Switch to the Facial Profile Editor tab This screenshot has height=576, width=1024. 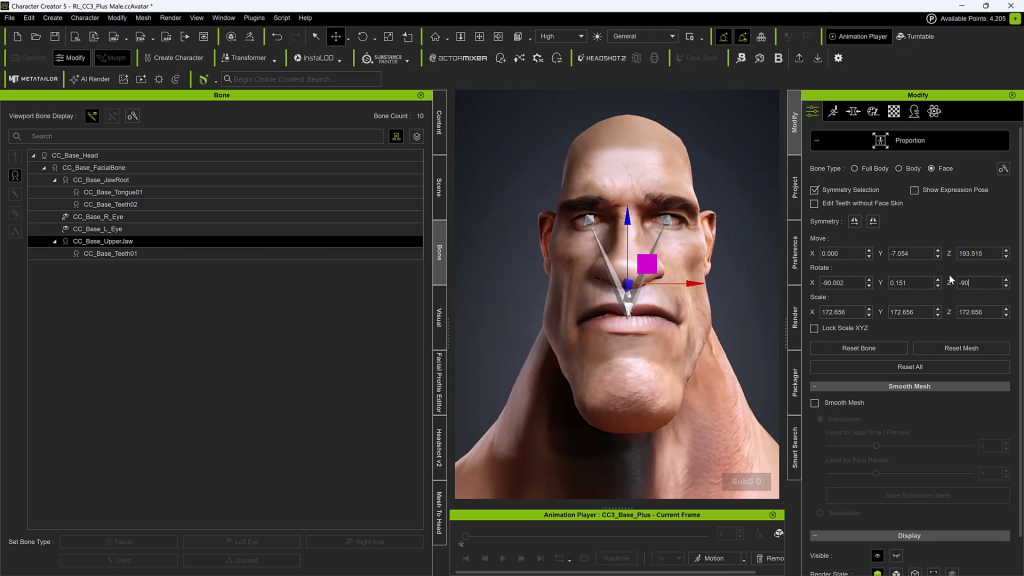[x=439, y=383]
